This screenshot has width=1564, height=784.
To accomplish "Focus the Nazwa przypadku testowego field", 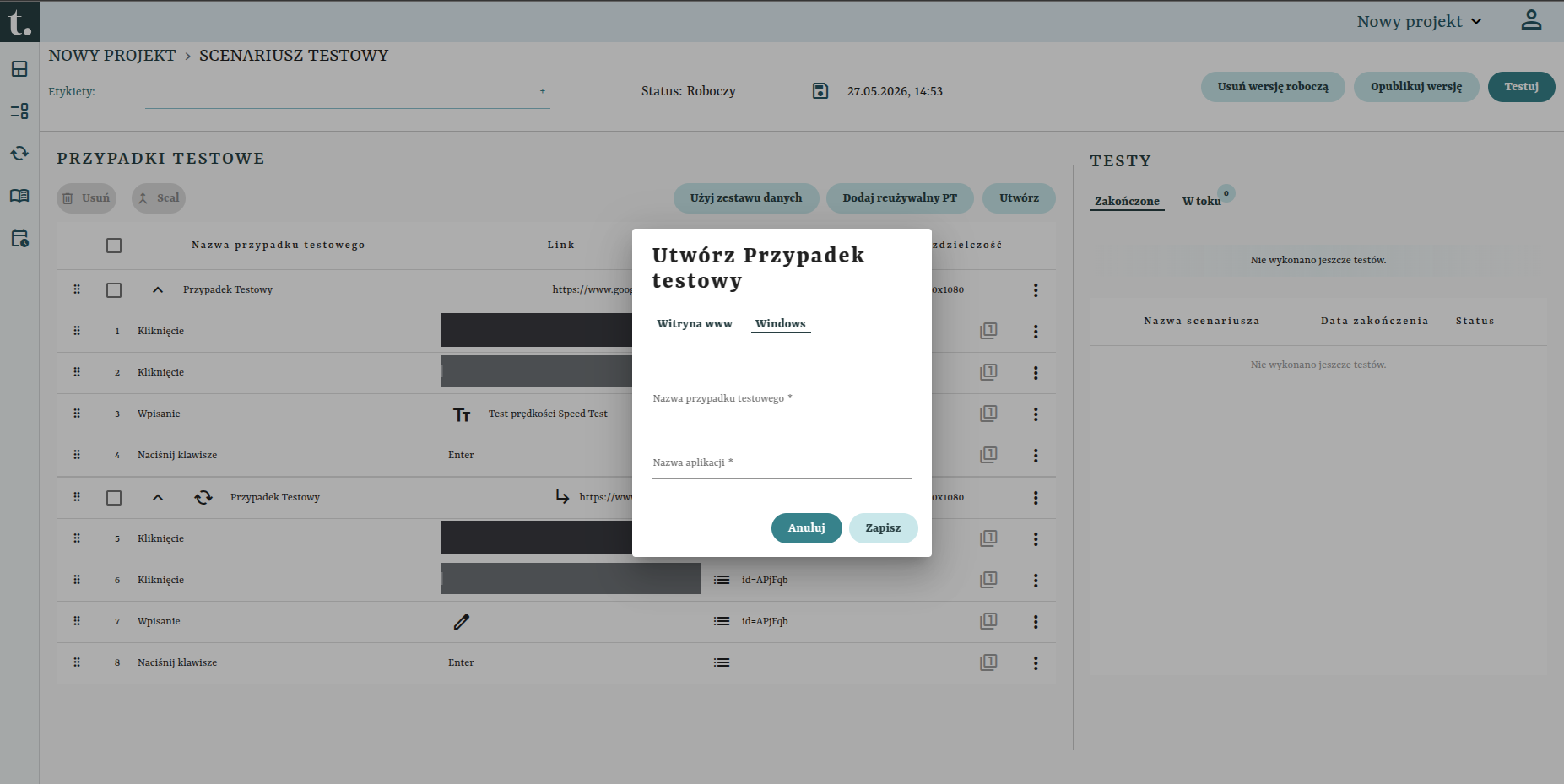I will [782, 398].
